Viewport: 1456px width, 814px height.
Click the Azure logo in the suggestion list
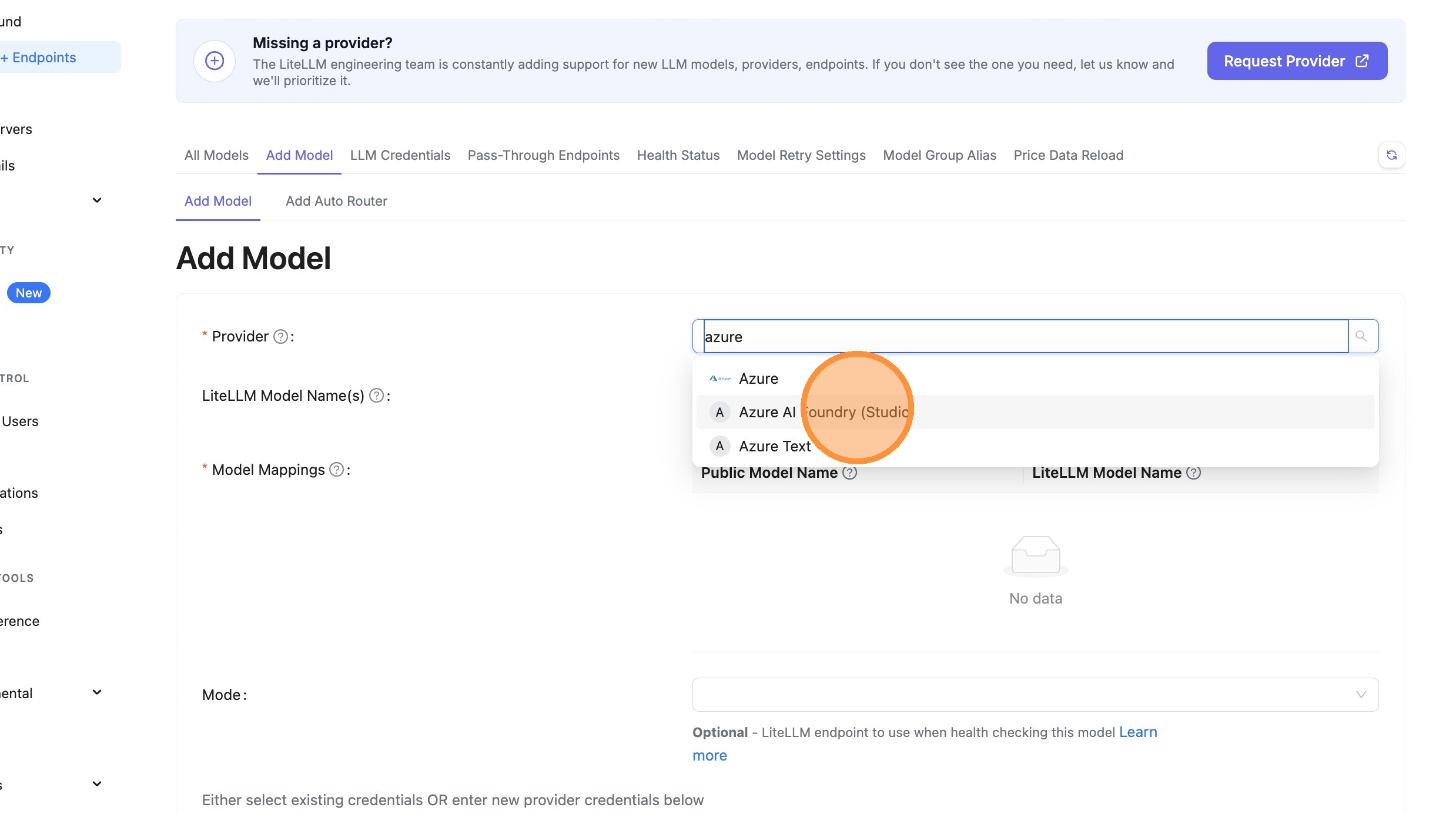coord(719,378)
